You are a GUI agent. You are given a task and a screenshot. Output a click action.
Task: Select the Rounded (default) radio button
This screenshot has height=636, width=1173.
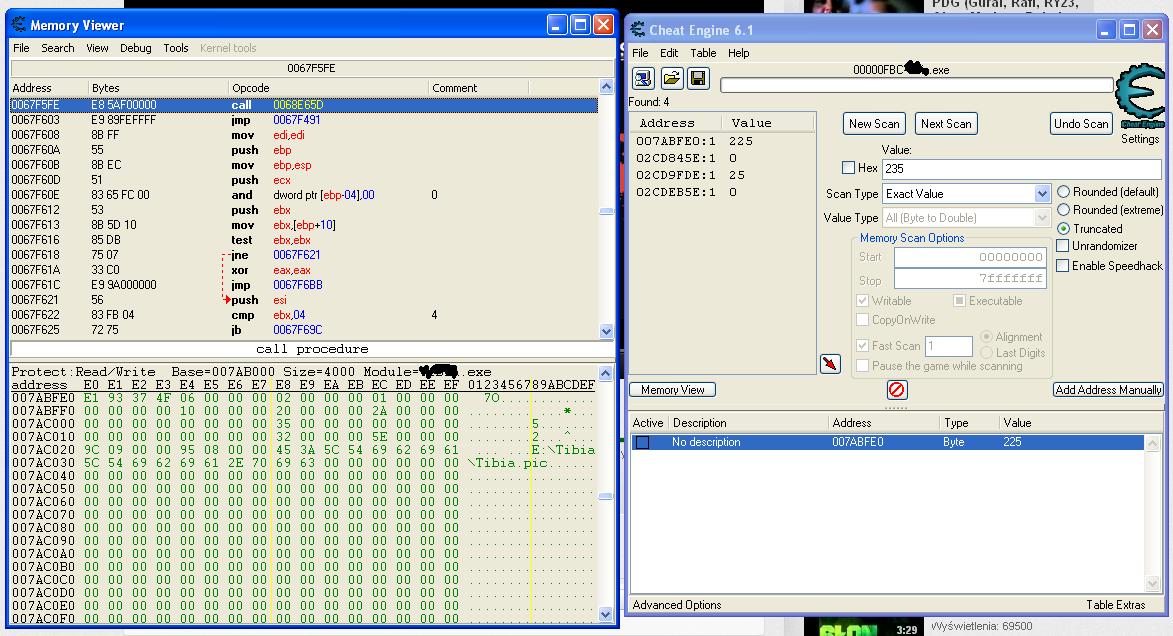click(1063, 192)
